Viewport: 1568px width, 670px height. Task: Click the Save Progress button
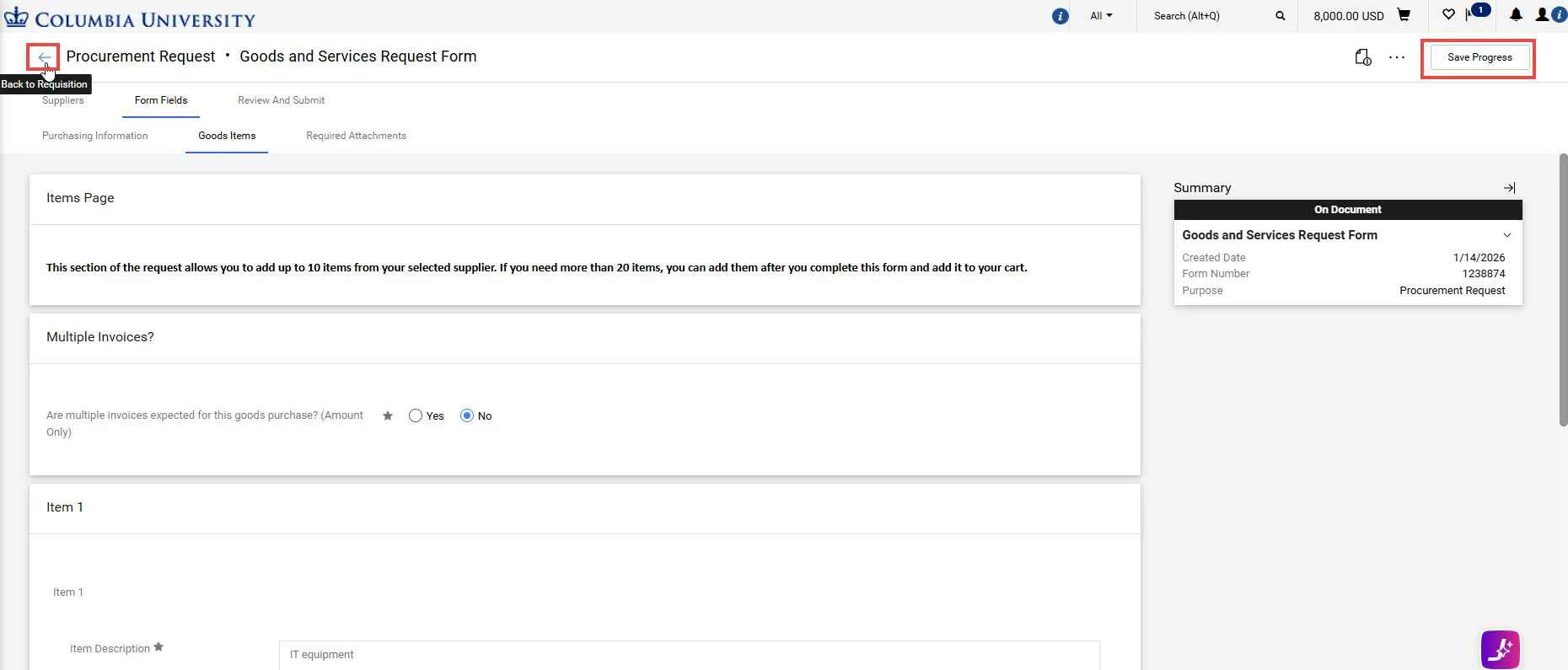(x=1479, y=57)
